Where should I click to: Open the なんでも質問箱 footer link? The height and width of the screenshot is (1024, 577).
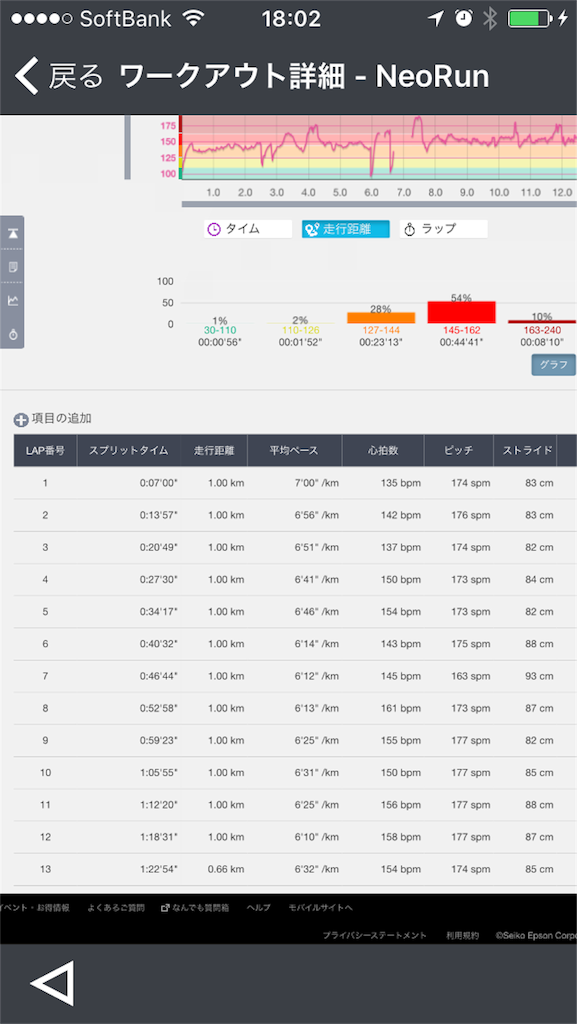pyautogui.click(x=195, y=908)
